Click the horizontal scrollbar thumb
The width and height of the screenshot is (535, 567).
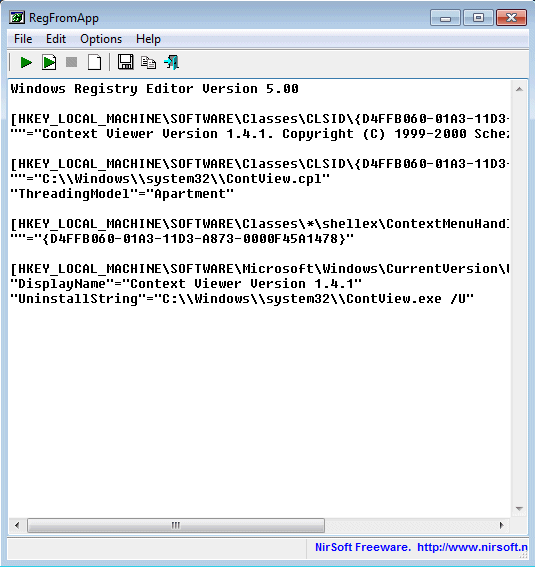[x=176, y=525]
